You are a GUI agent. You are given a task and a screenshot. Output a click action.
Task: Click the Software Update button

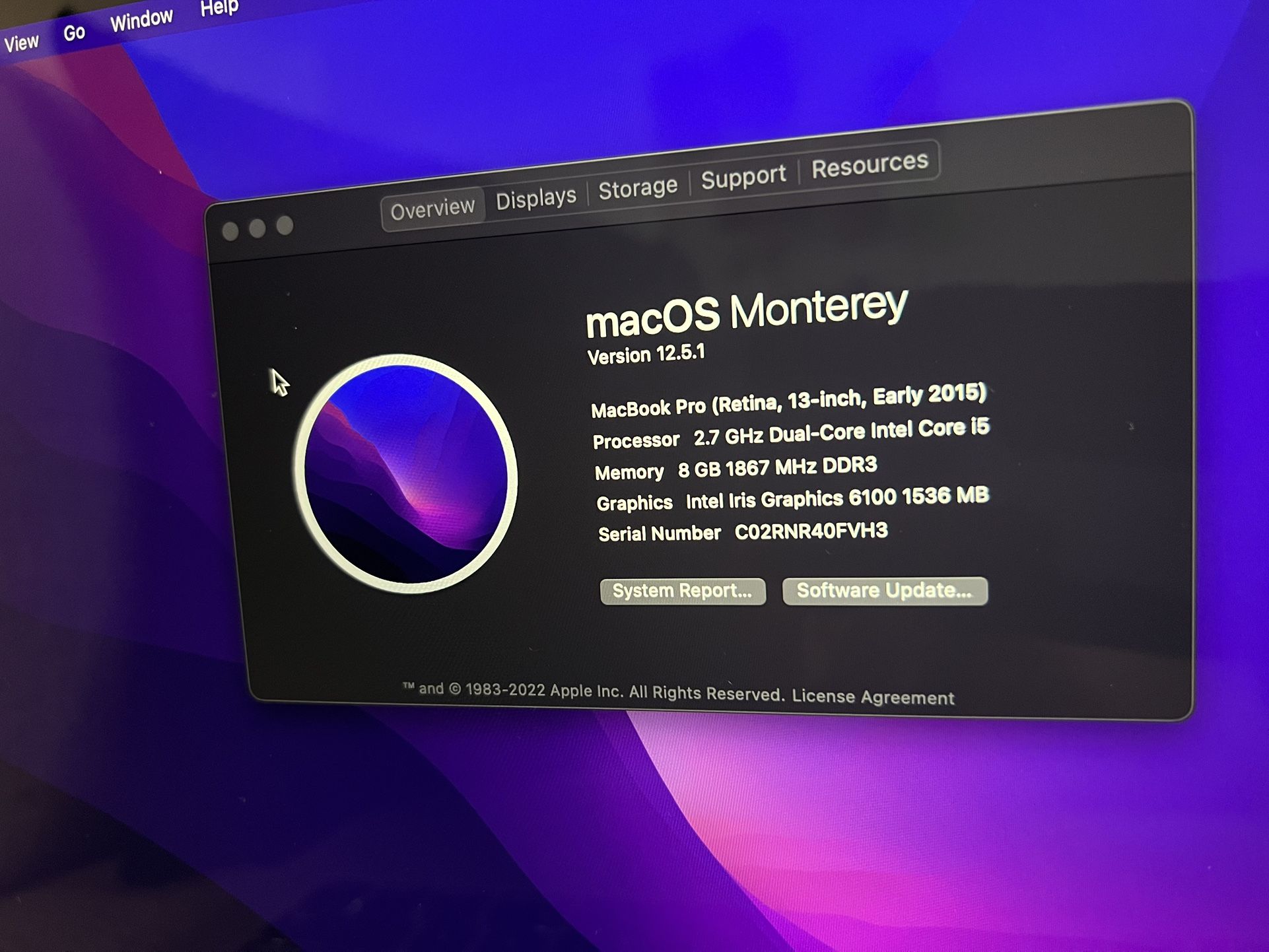pos(885,590)
